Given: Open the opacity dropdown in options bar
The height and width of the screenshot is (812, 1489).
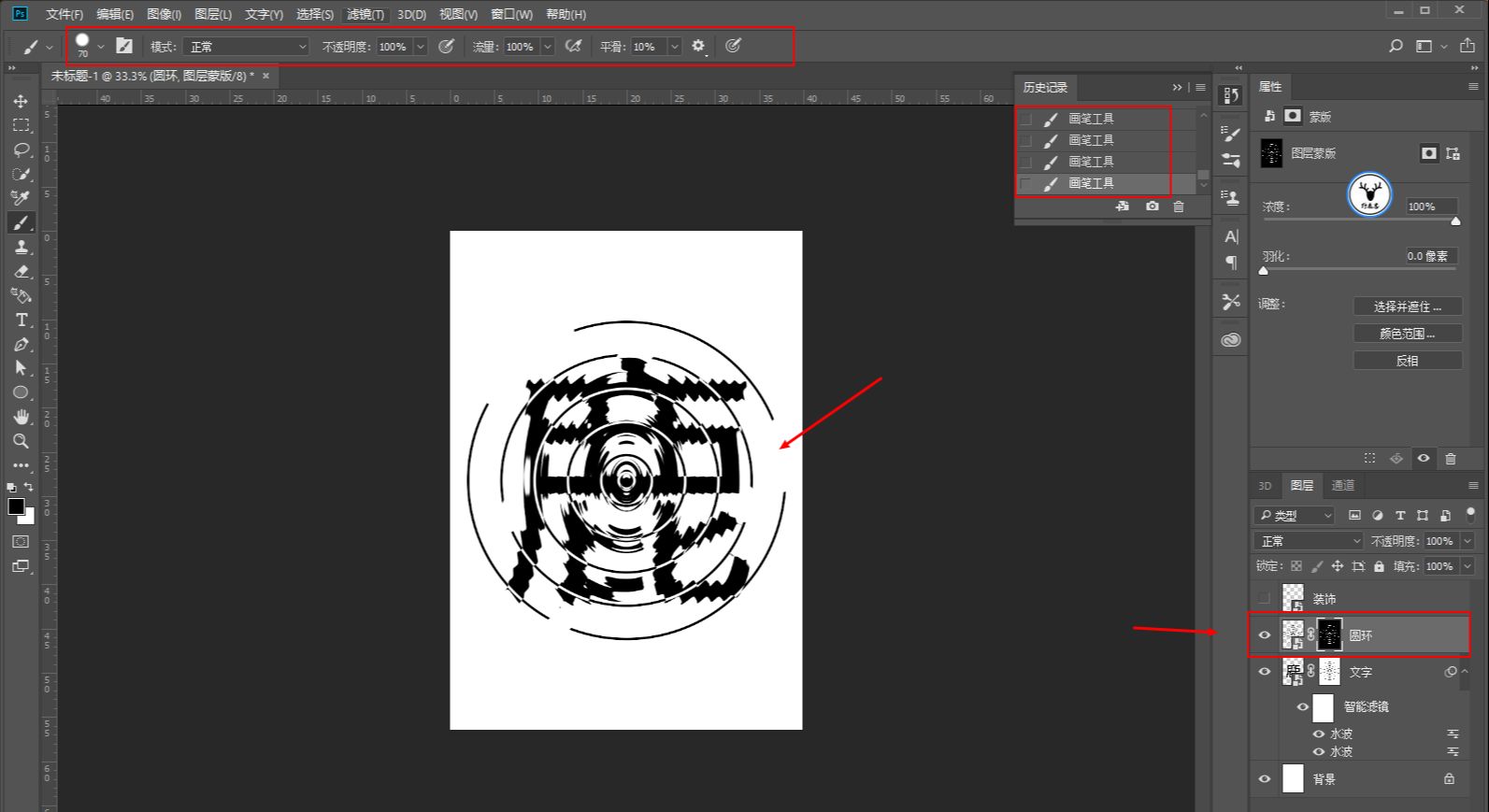Looking at the screenshot, I should [x=421, y=46].
